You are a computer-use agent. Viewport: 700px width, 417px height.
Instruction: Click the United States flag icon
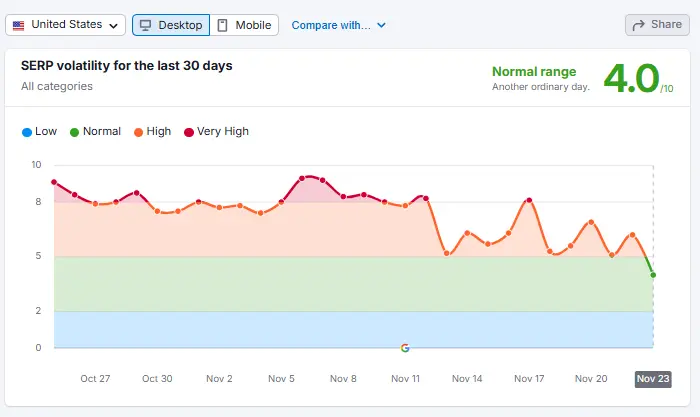[18, 25]
